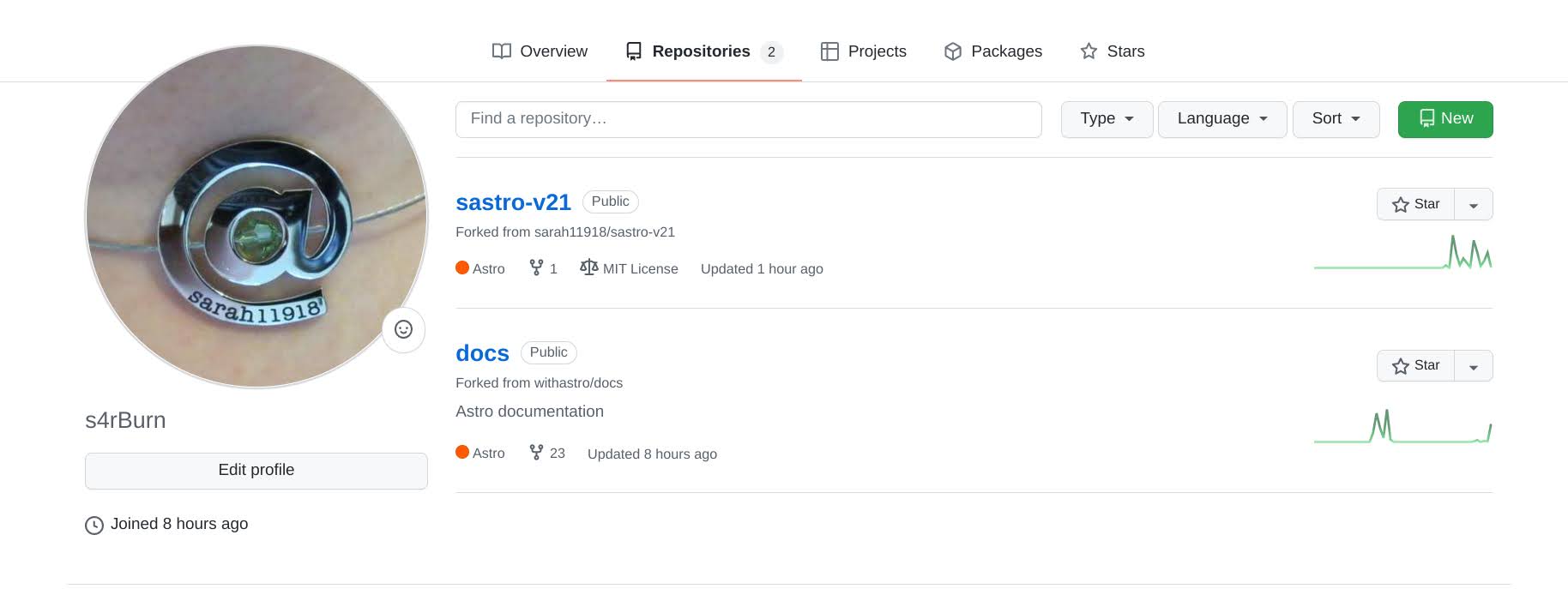This screenshot has height=595, width=1568.
Task: Click the MIT License scale icon
Action: [x=588, y=268]
